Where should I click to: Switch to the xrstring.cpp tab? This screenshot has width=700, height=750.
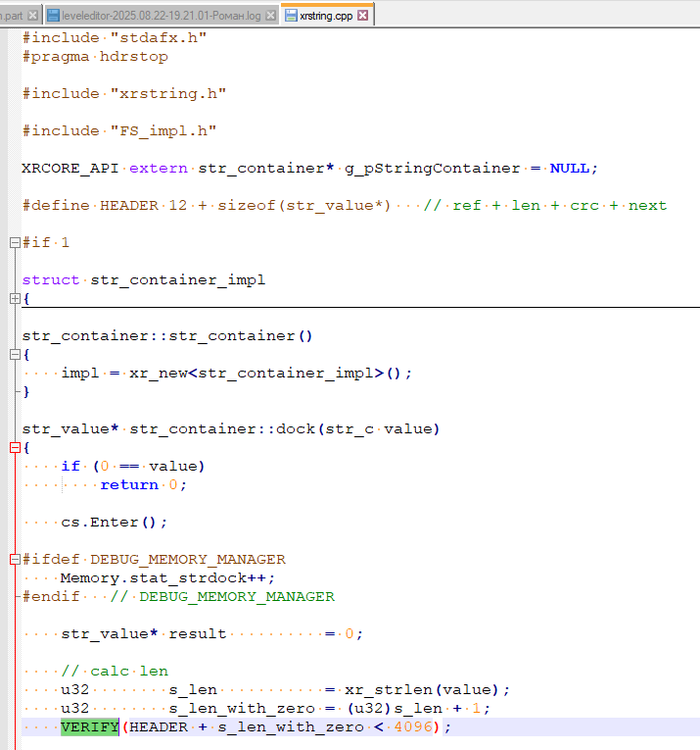tap(326, 16)
